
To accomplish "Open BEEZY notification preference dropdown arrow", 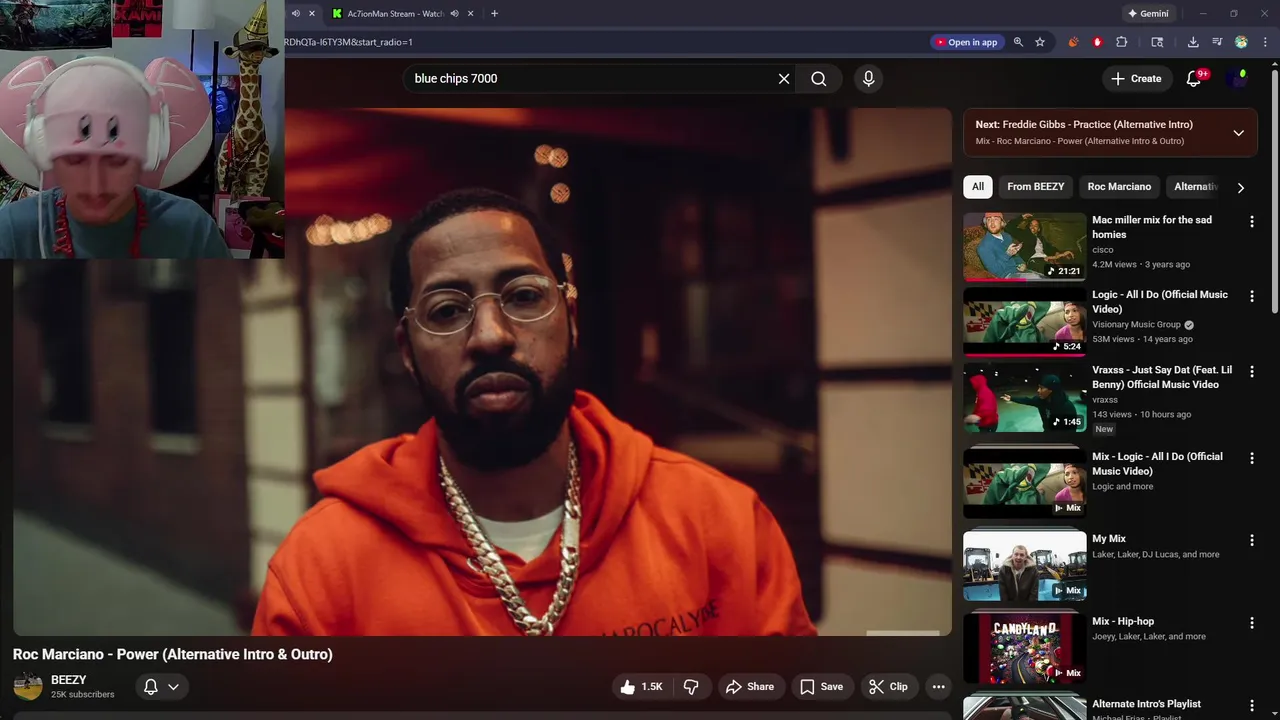I will pyautogui.click(x=173, y=687).
